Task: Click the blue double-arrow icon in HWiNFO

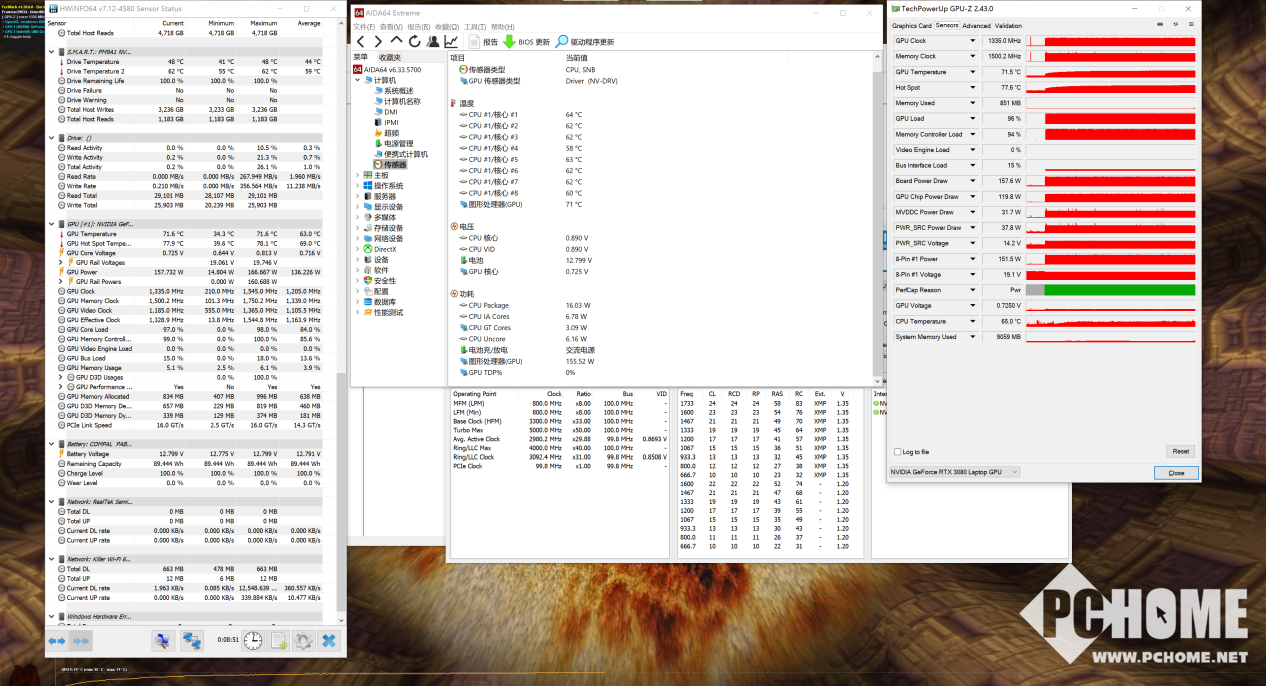Action: (x=57, y=640)
